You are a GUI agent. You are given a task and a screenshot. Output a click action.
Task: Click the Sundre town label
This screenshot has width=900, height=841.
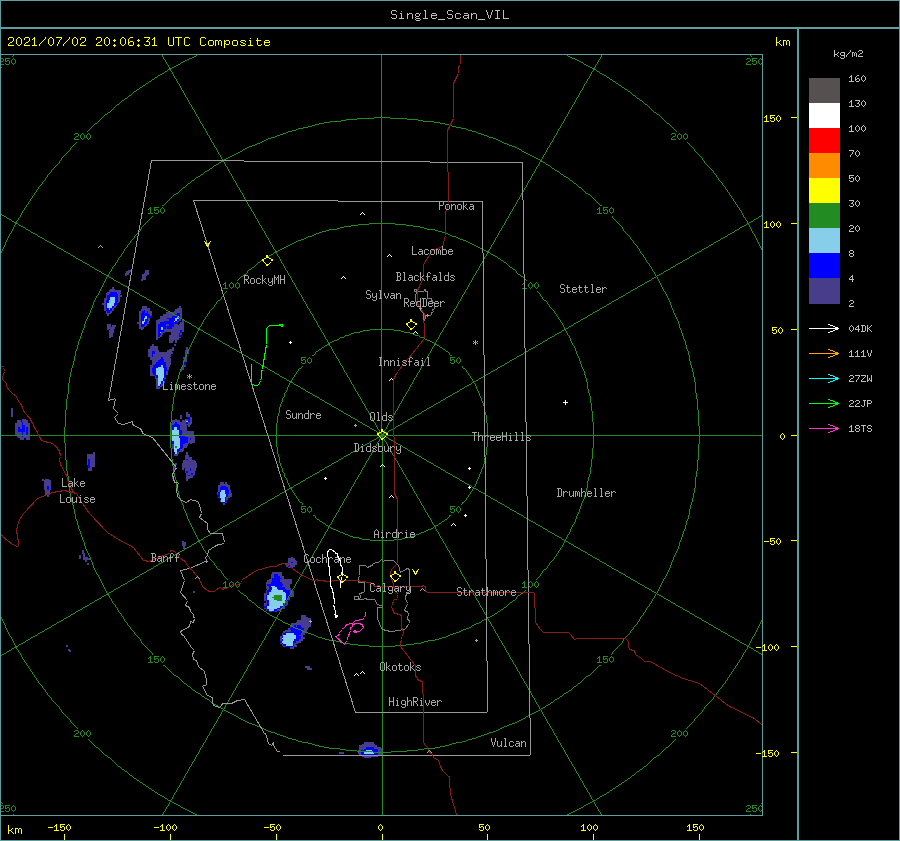pos(303,414)
